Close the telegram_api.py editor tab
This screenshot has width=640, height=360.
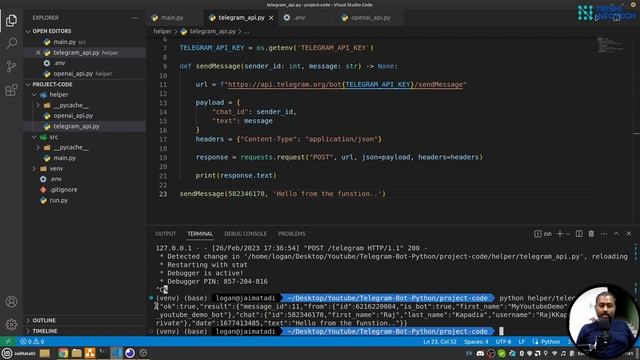click(x=271, y=18)
